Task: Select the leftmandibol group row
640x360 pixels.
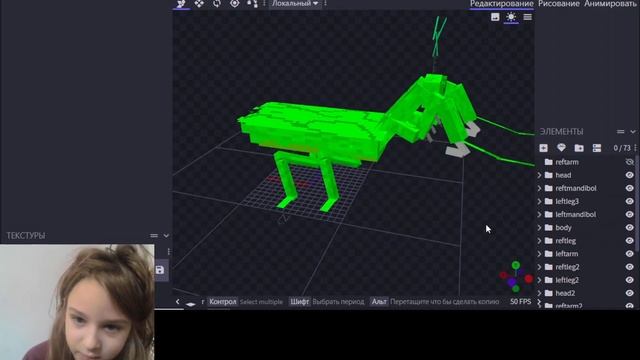Action: [x=587, y=214]
